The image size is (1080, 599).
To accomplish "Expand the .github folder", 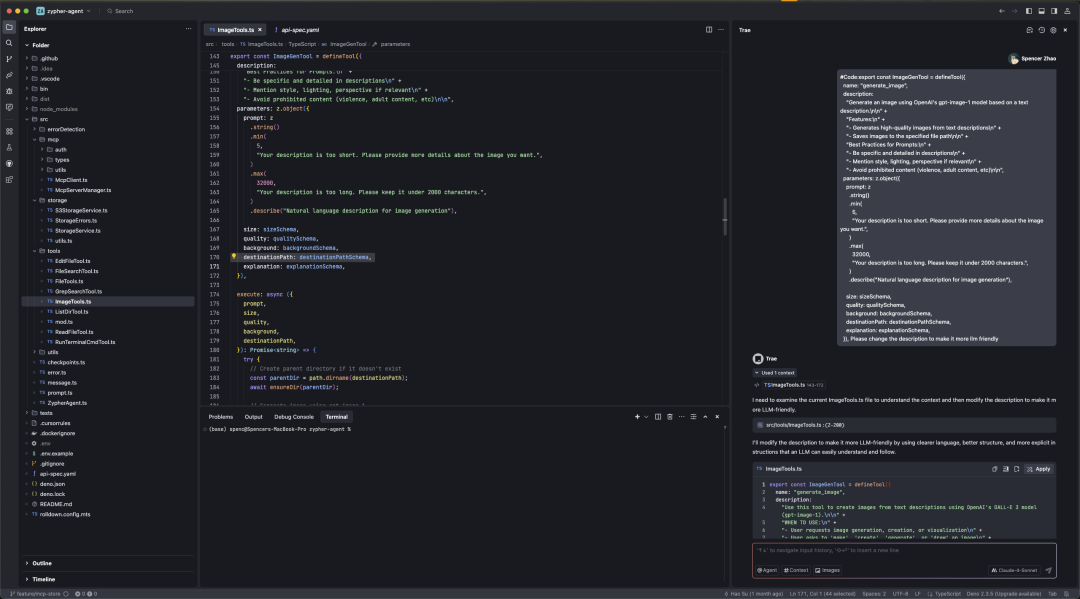I will 27,59.
